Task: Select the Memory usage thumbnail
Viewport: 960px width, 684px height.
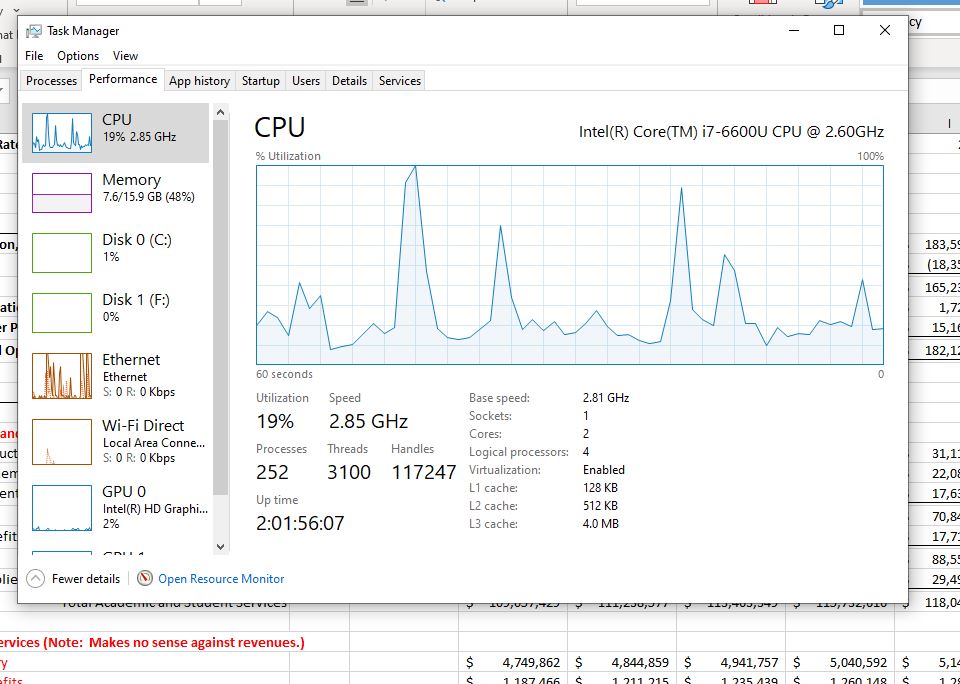Action: pyautogui.click(x=62, y=193)
